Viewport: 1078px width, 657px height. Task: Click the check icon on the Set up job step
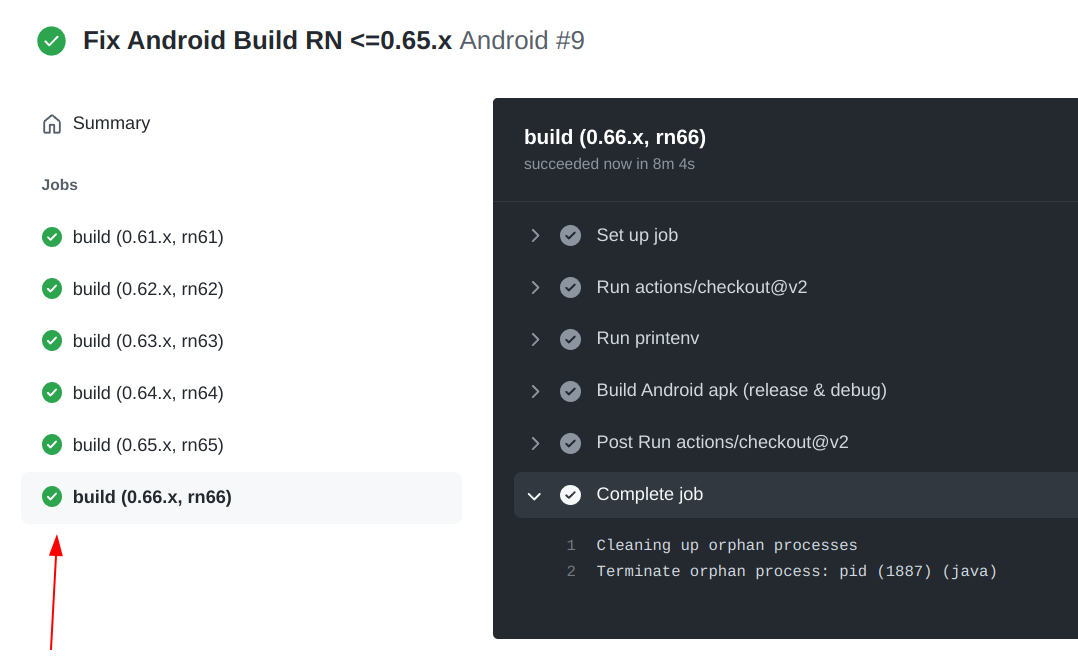pyautogui.click(x=570, y=235)
